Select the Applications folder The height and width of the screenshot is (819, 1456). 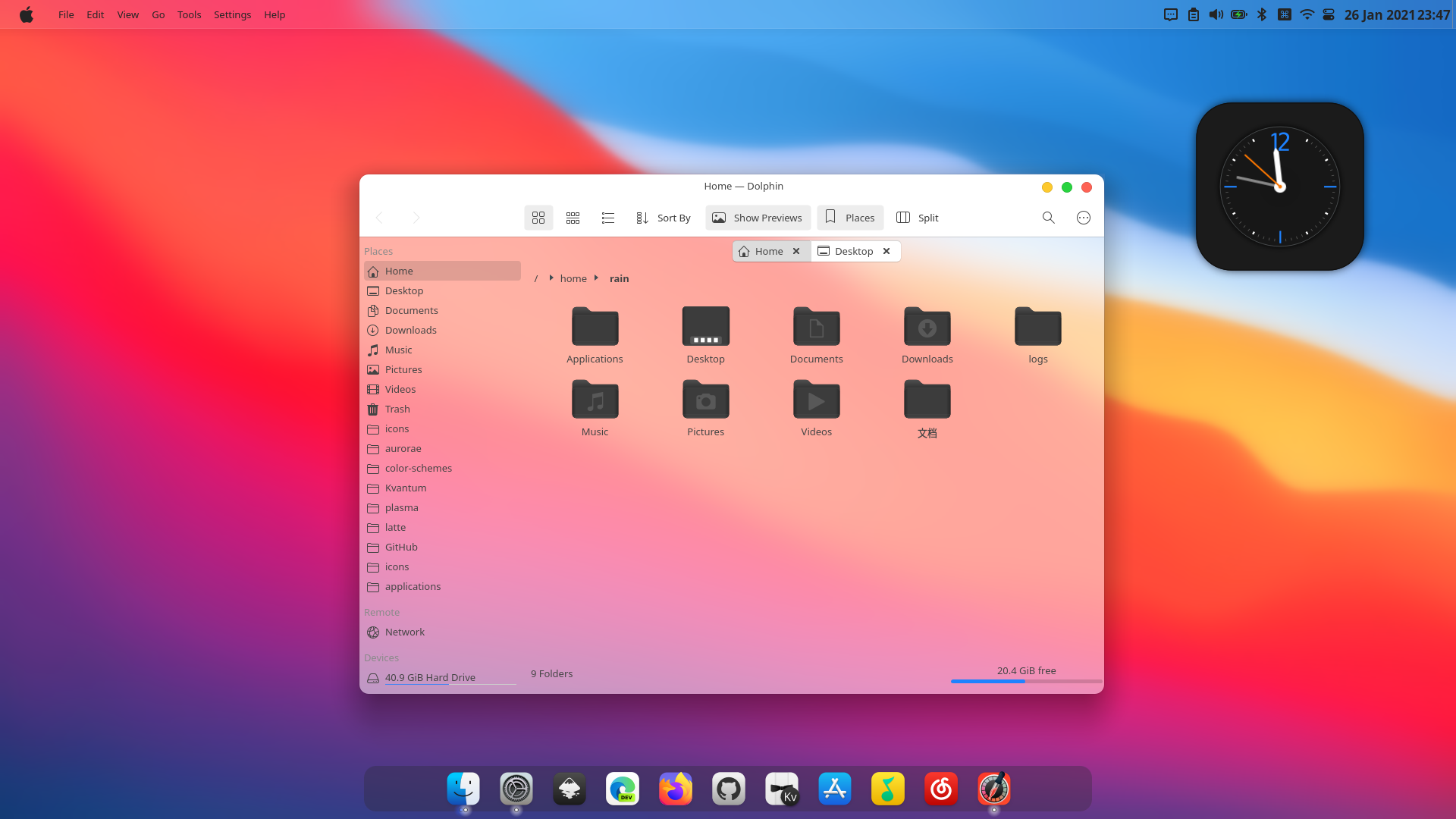[x=595, y=335]
